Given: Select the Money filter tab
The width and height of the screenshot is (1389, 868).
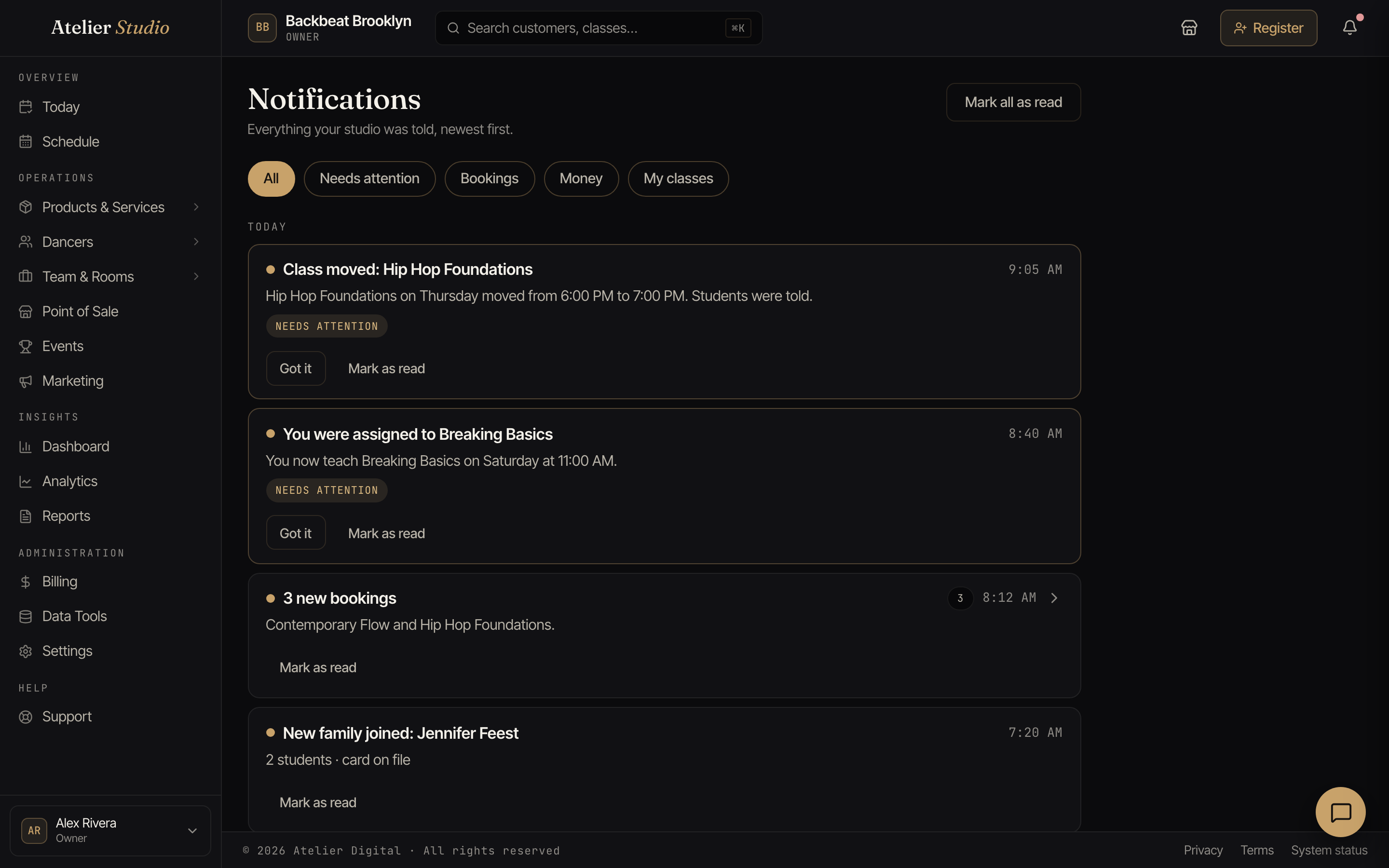Looking at the screenshot, I should [x=581, y=178].
